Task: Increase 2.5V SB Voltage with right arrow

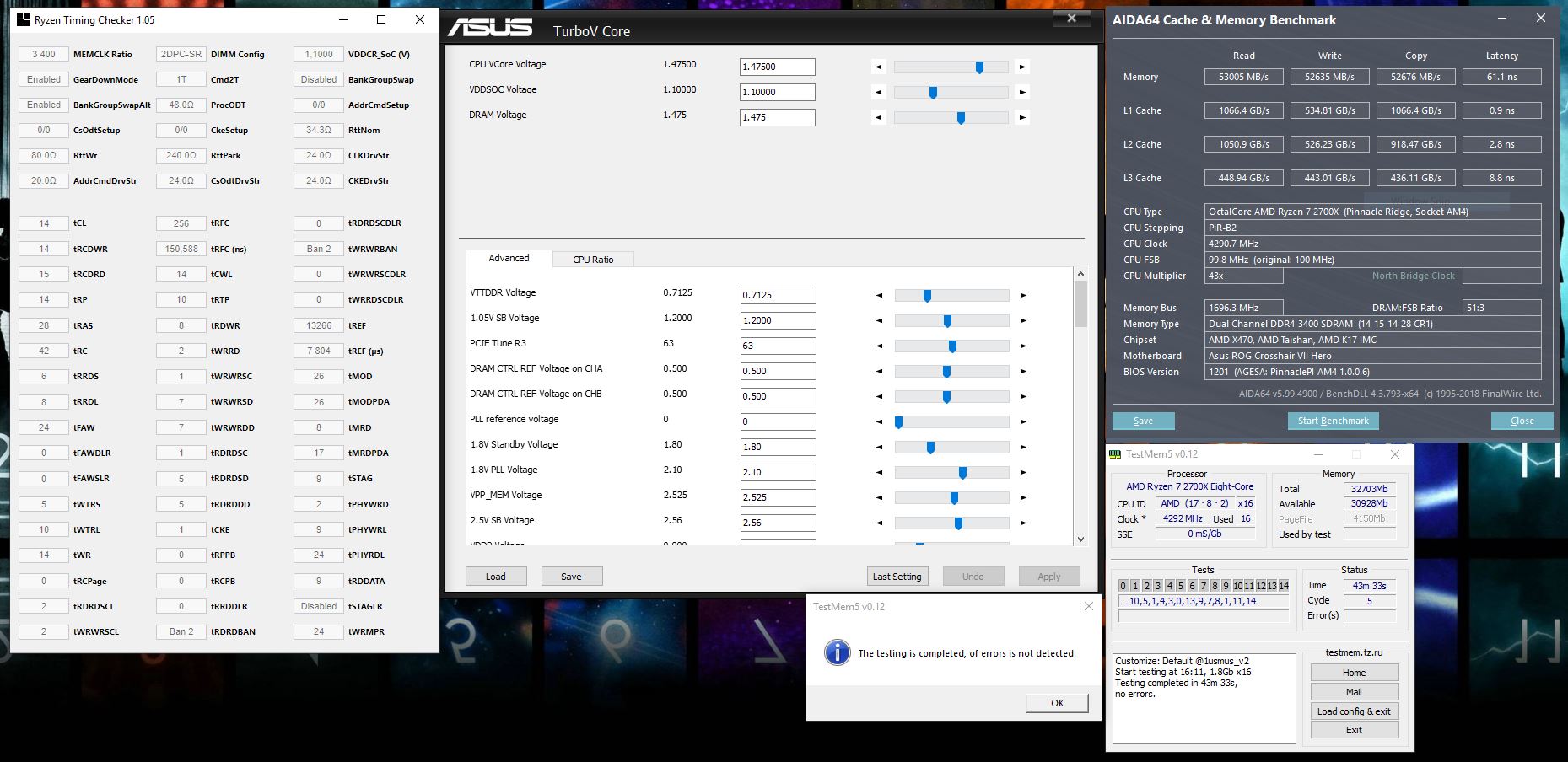Action: [x=1023, y=523]
